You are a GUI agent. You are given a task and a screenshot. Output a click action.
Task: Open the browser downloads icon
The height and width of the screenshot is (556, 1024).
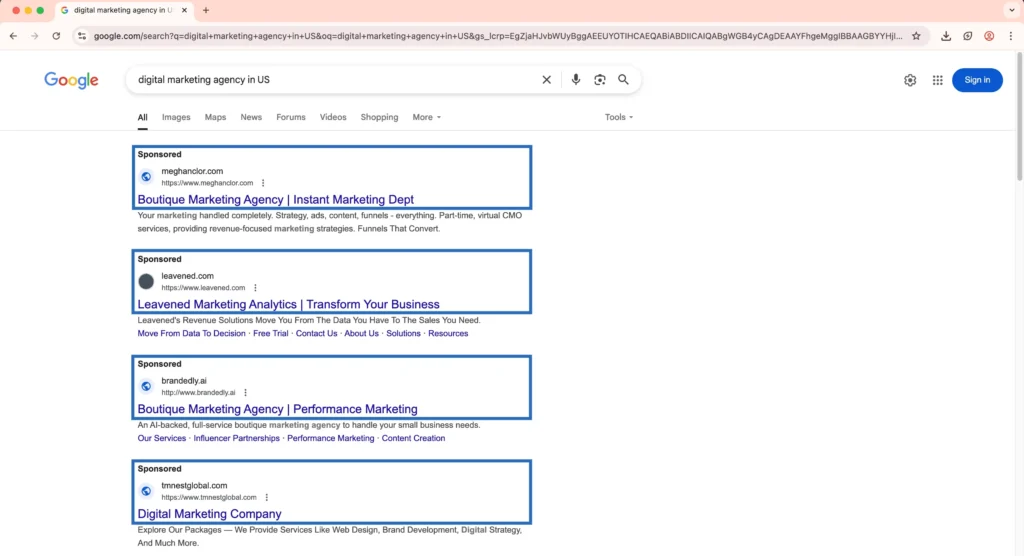946,36
